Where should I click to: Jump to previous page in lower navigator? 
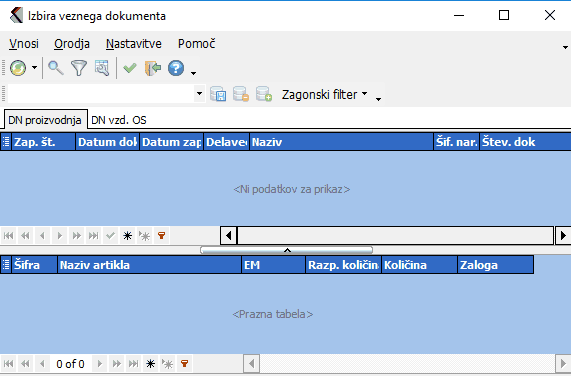coord(25,363)
